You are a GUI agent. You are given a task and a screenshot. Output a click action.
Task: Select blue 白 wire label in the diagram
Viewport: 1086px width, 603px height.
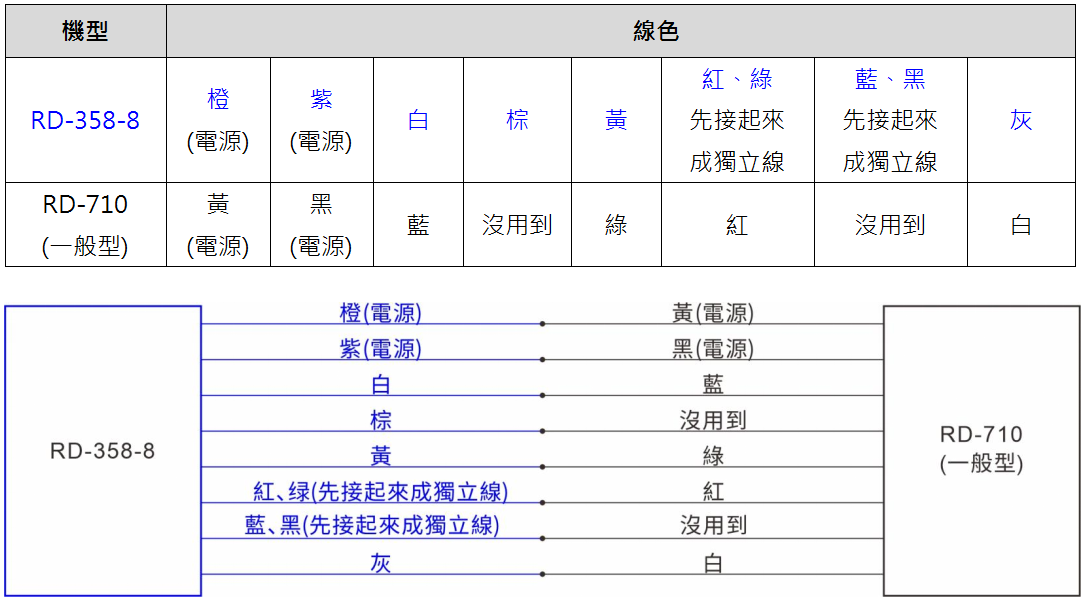381,384
